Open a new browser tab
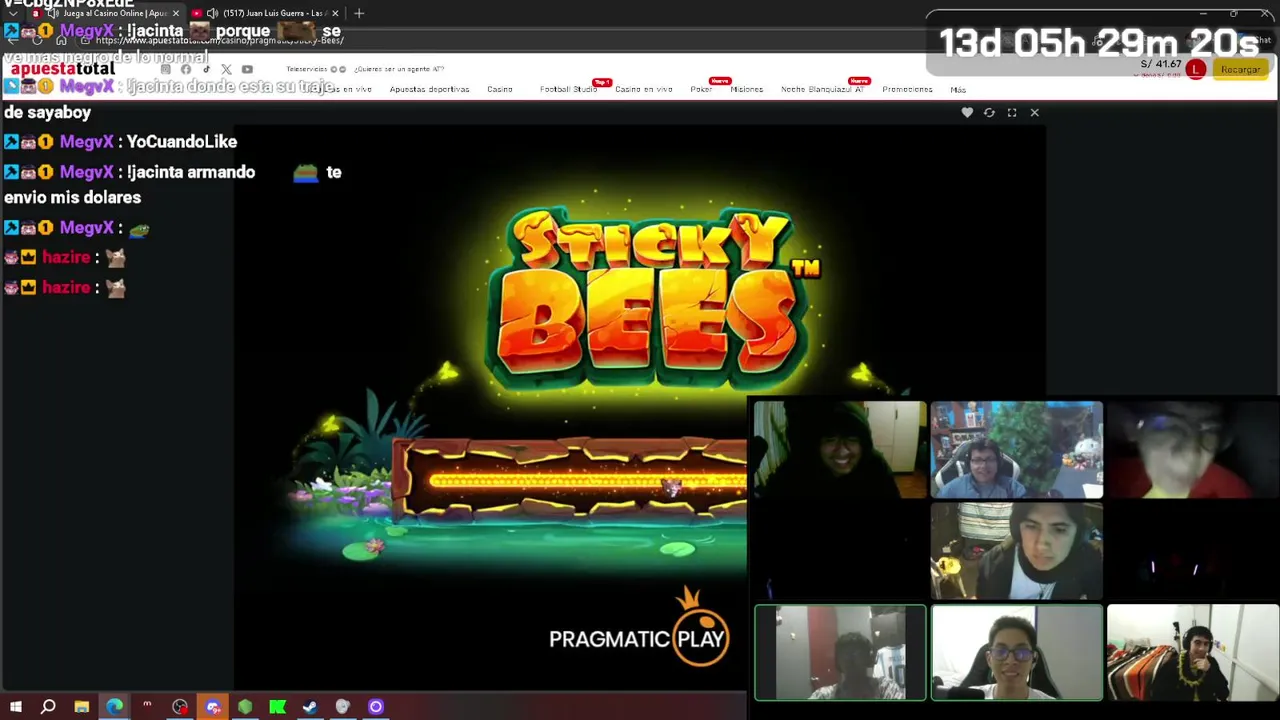1280x720 pixels. click(359, 13)
